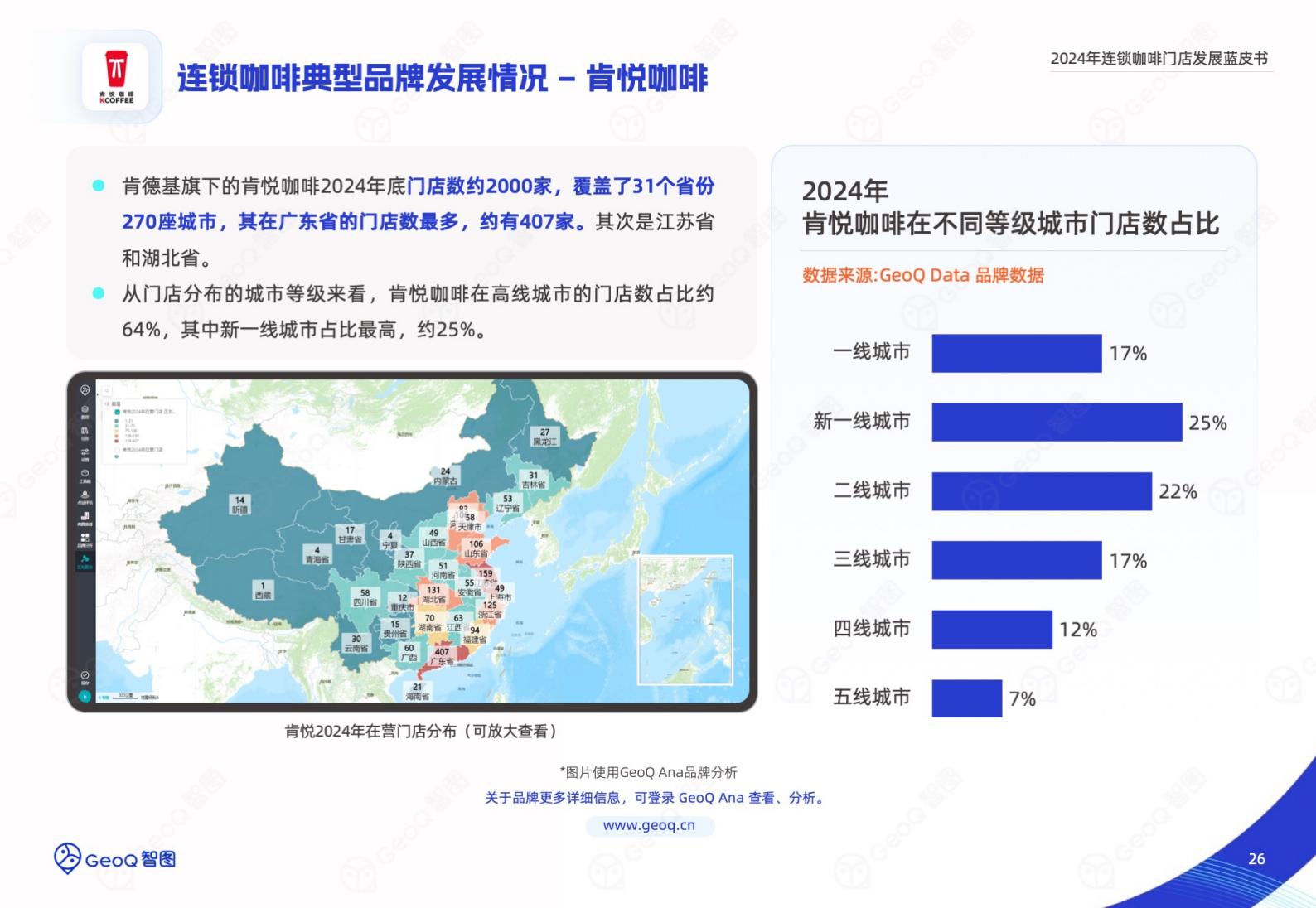Click the map search magnifier icon

107,390
